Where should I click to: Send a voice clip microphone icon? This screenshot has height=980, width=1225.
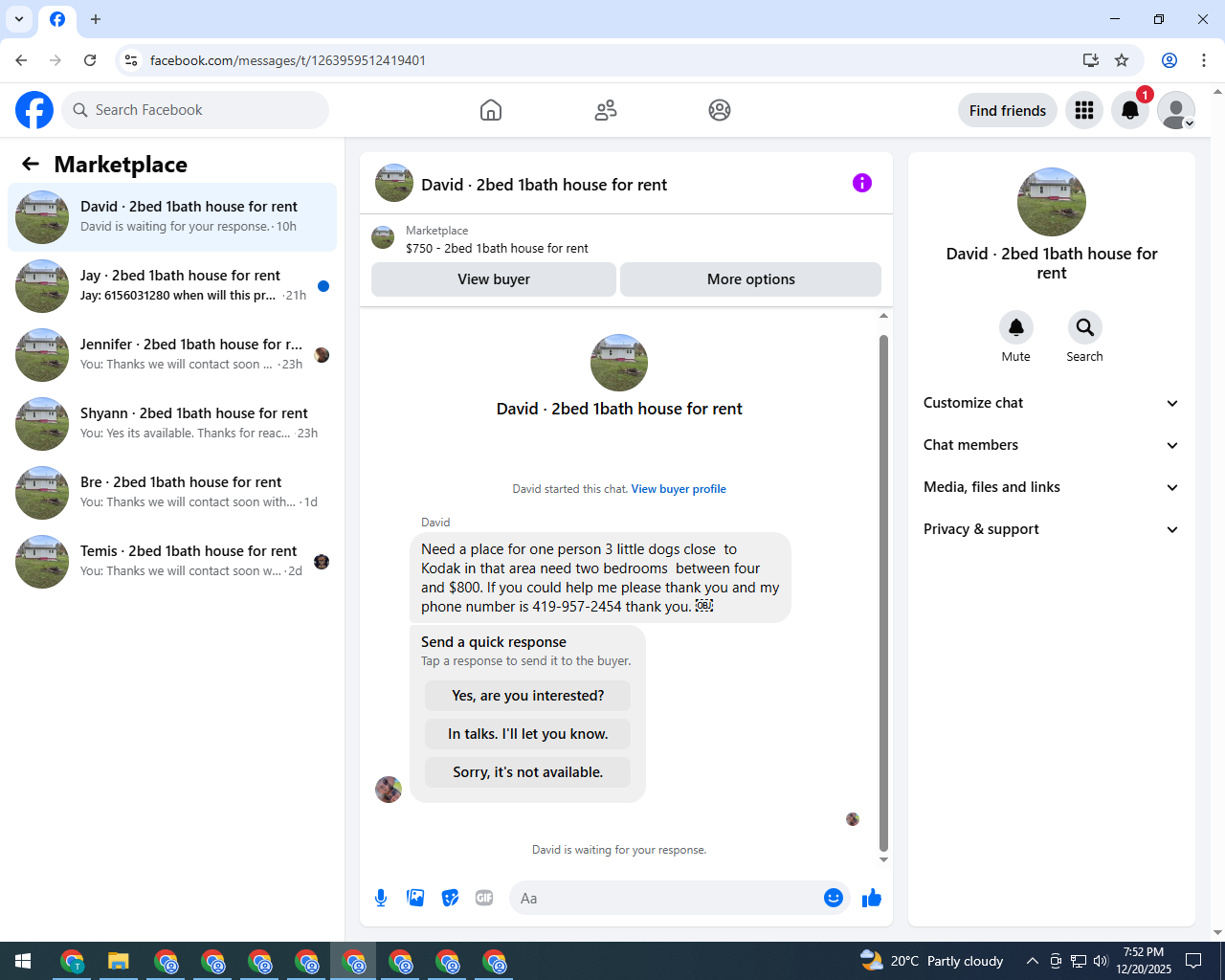click(x=381, y=898)
